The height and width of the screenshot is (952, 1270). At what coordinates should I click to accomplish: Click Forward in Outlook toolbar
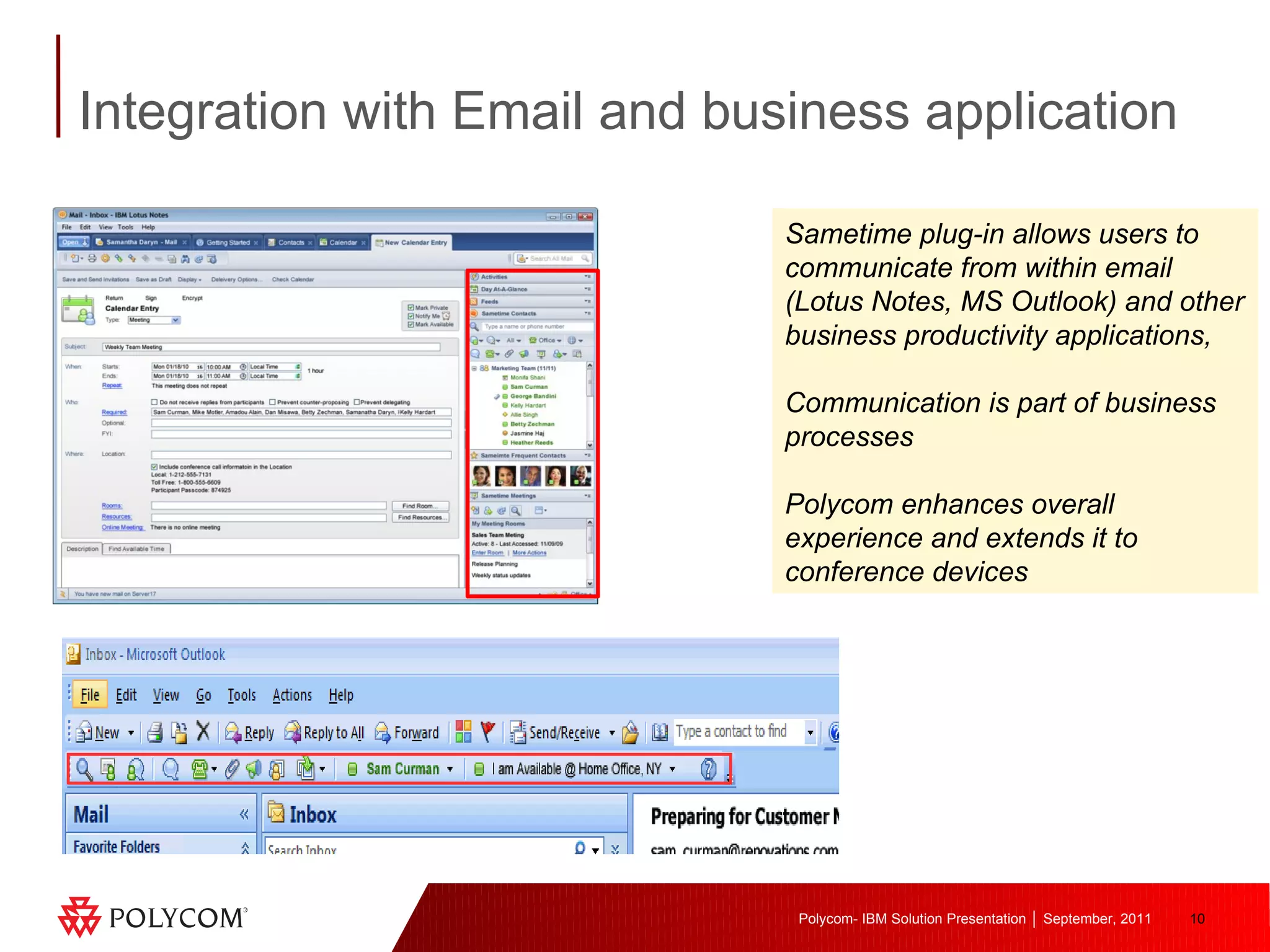point(407,733)
